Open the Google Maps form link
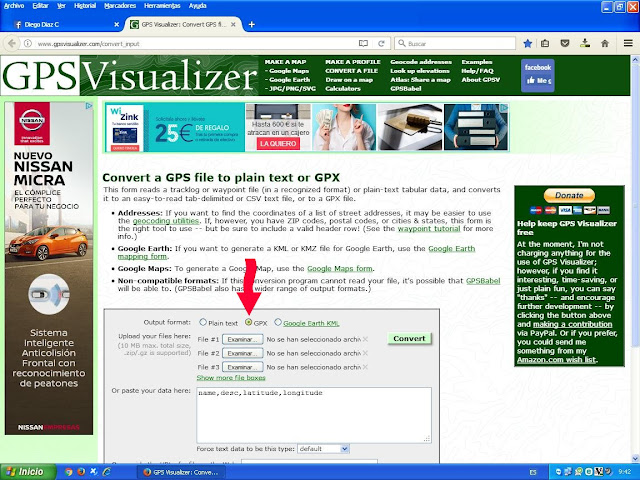This screenshot has width=640, height=480. click(x=340, y=269)
